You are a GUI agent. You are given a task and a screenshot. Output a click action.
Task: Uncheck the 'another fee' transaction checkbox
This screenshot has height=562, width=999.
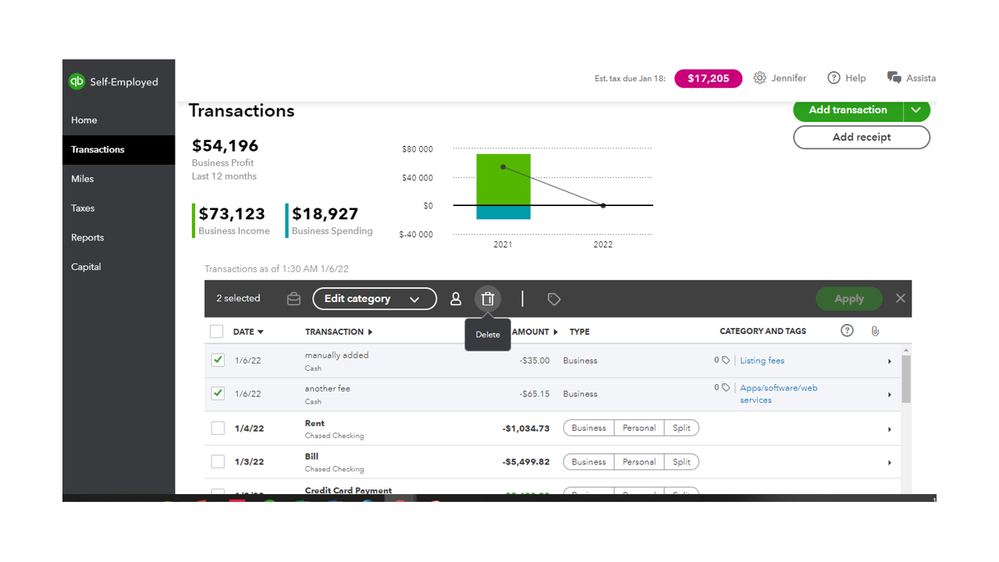tap(218, 393)
